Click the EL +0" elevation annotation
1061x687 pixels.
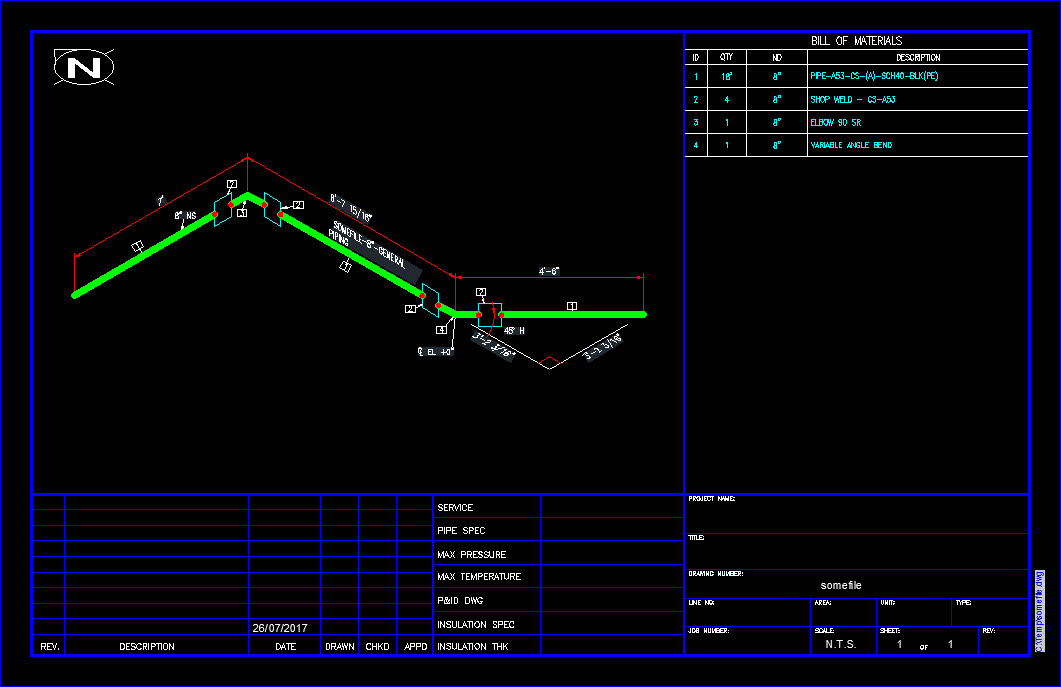[435, 352]
